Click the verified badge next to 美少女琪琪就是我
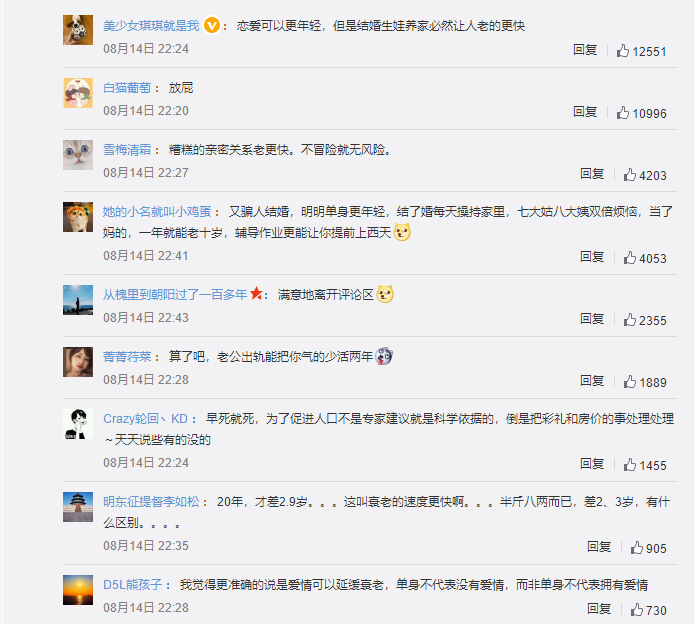The height and width of the screenshot is (624, 694). tap(211, 25)
